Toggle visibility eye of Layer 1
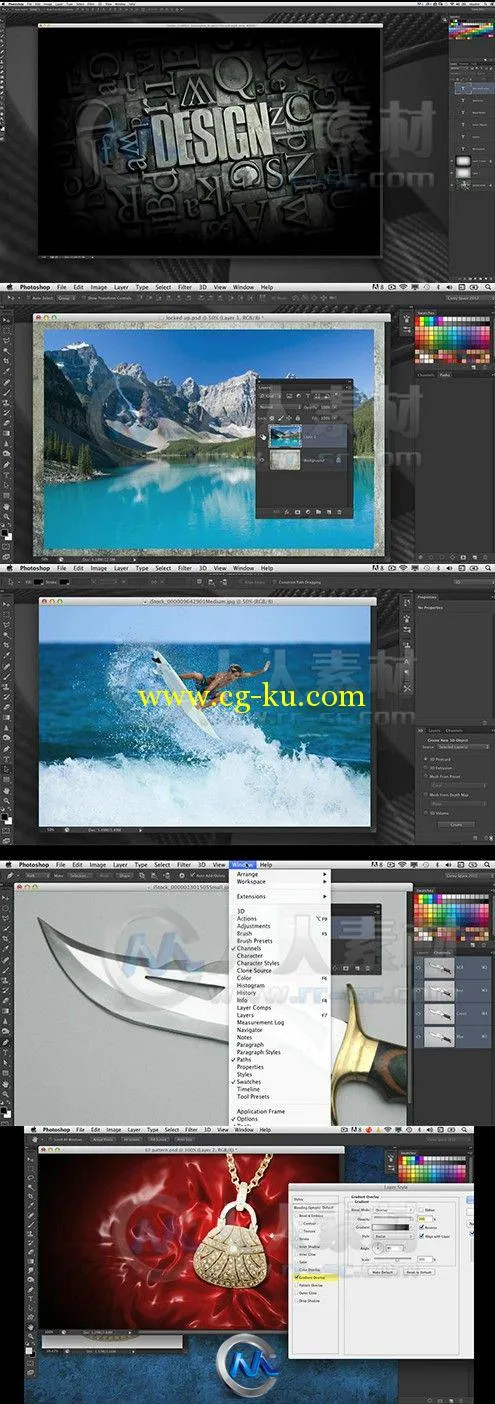The width and height of the screenshot is (495, 1404). [x=263, y=437]
